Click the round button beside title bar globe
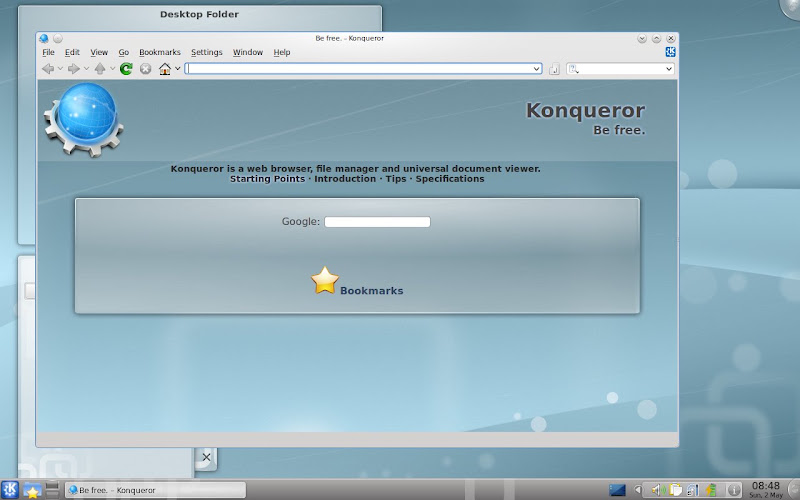 (x=58, y=38)
